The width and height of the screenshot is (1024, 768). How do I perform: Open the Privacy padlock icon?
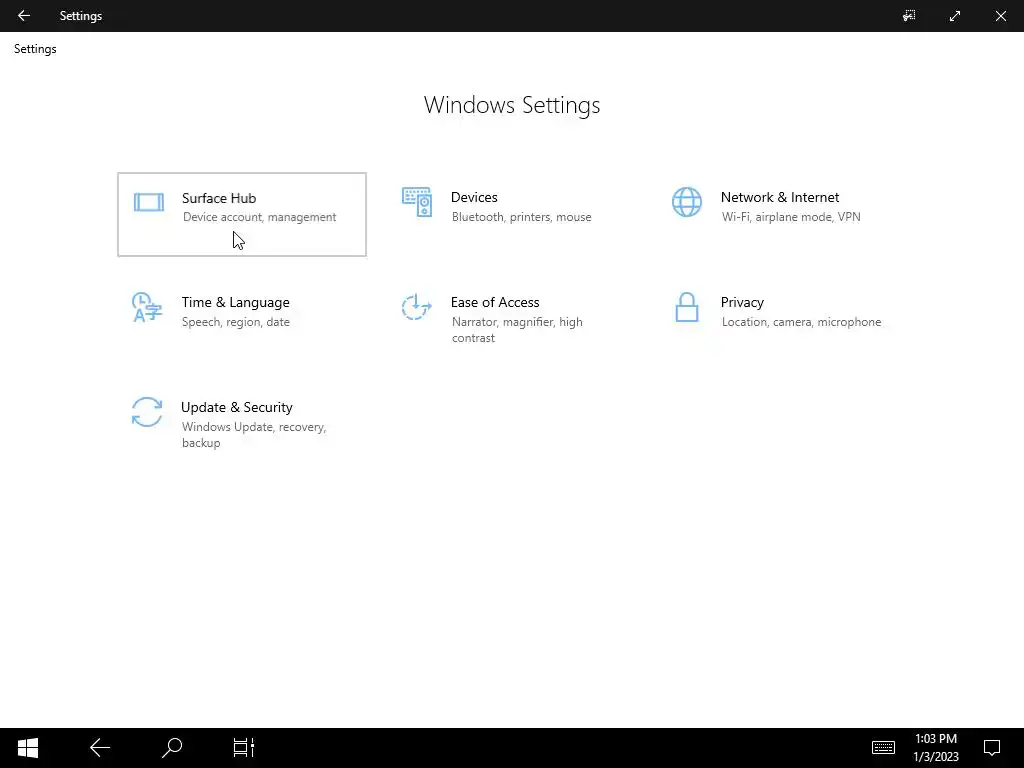pyautogui.click(x=686, y=307)
